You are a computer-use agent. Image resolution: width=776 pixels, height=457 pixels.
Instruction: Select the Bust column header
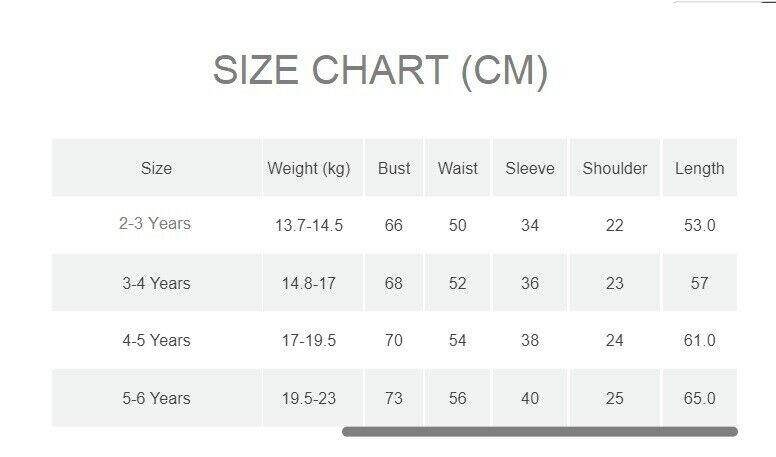(x=394, y=168)
